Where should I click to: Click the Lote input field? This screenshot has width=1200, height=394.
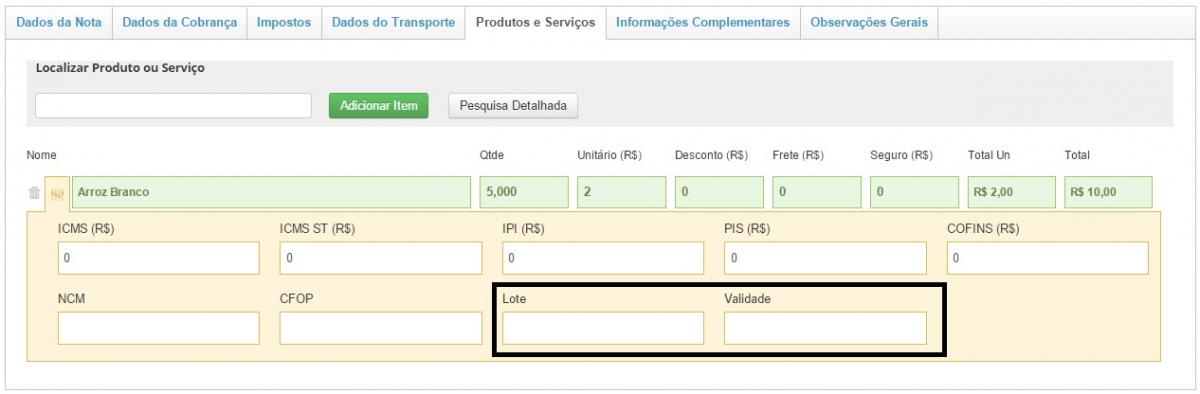(x=603, y=328)
